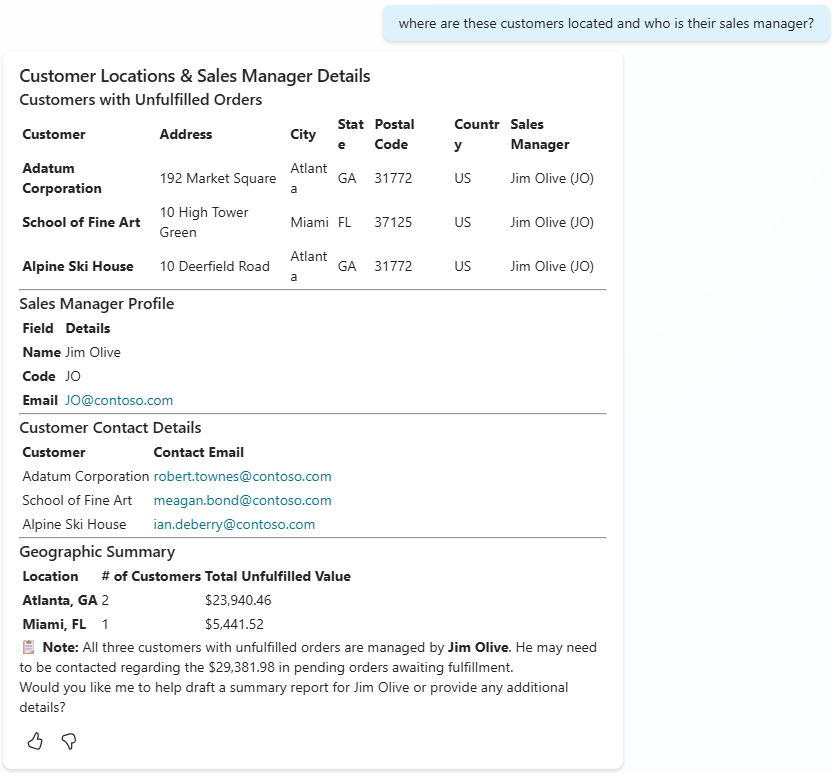Screen dimensions: 832x773
Task: Click the thumbs up feedback icon
Action: click(x=35, y=741)
